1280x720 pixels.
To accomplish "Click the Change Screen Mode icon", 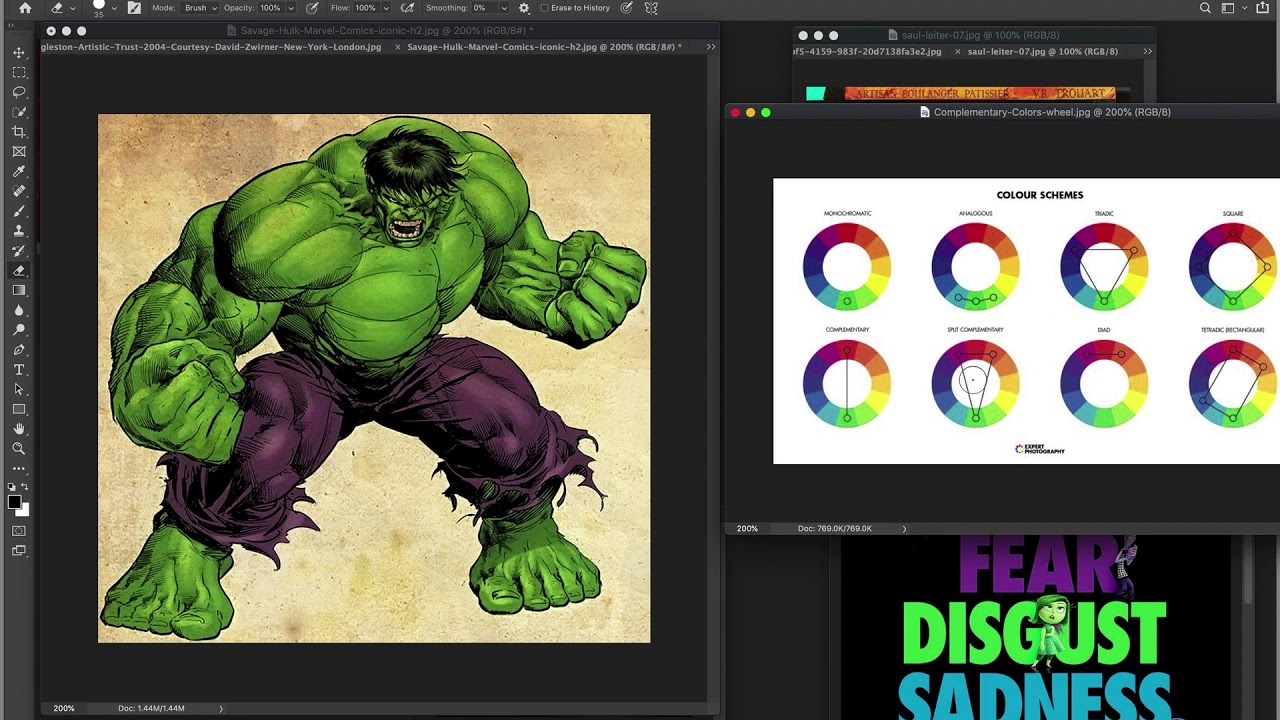I will [x=19, y=551].
